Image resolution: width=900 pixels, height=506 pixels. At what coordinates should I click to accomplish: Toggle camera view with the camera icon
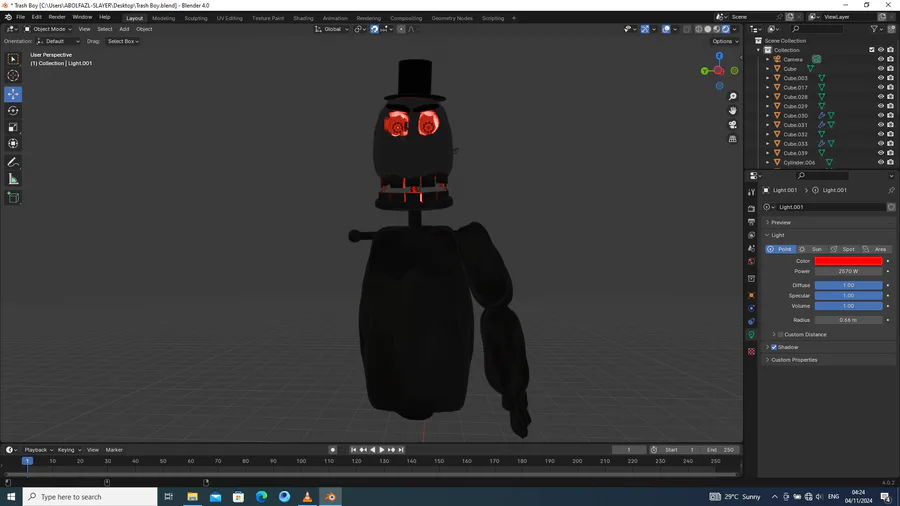point(732,125)
